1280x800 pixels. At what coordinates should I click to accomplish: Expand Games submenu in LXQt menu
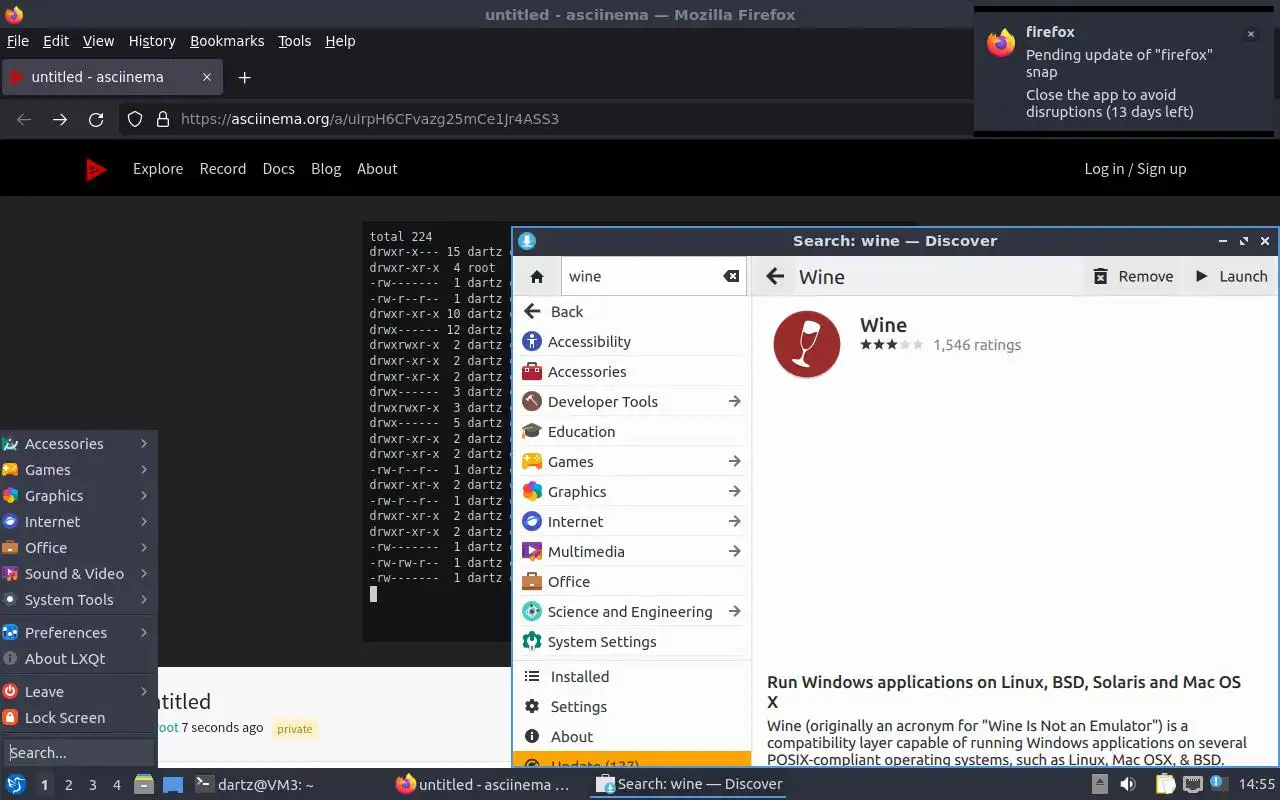[x=78, y=470]
